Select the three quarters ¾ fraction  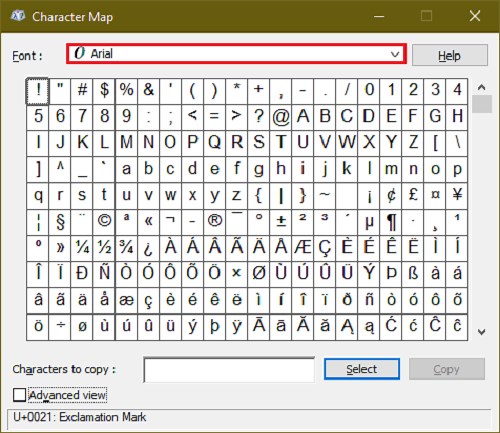(x=126, y=248)
